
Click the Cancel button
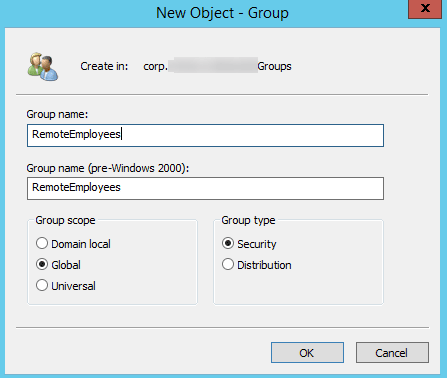click(392, 352)
